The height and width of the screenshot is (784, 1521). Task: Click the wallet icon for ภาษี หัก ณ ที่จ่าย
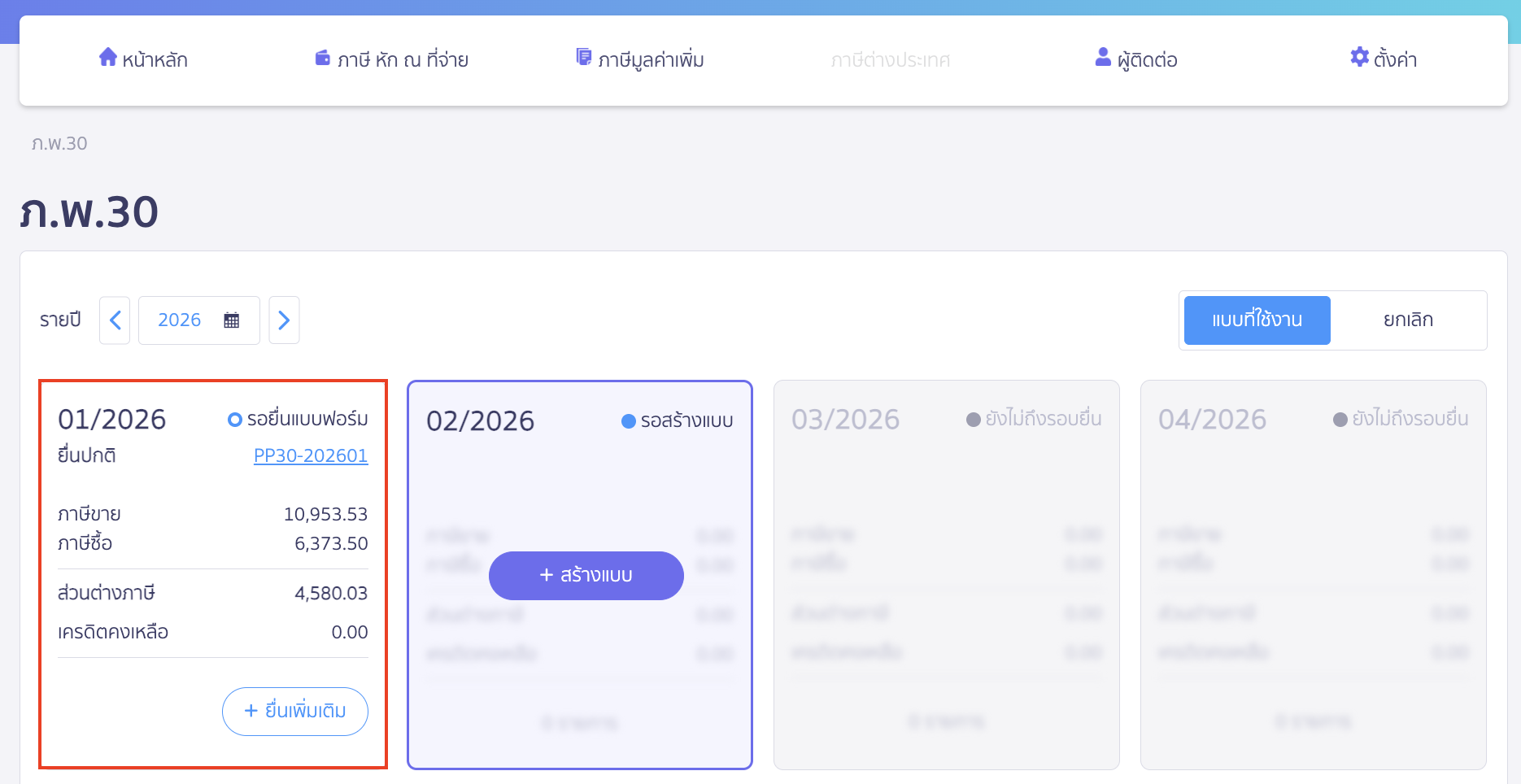pos(323,58)
